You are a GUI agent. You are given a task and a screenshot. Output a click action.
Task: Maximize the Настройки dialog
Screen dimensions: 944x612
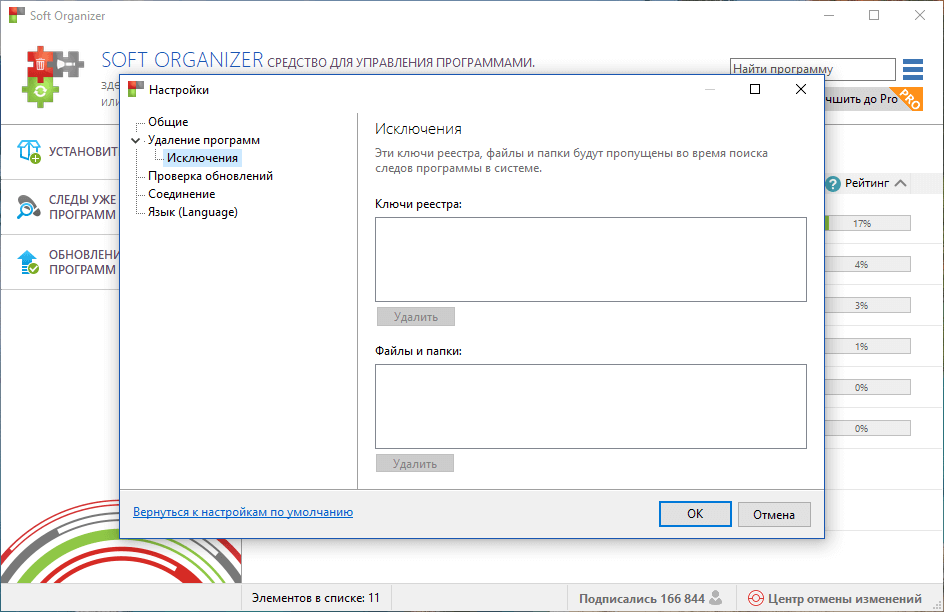754,89
